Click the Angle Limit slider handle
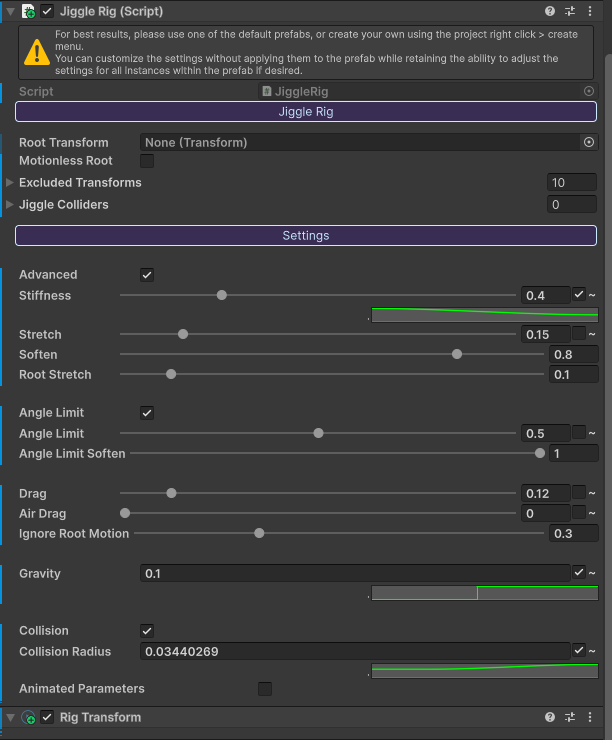This screenshot has height=740, width=612. [x=319, y=433]
